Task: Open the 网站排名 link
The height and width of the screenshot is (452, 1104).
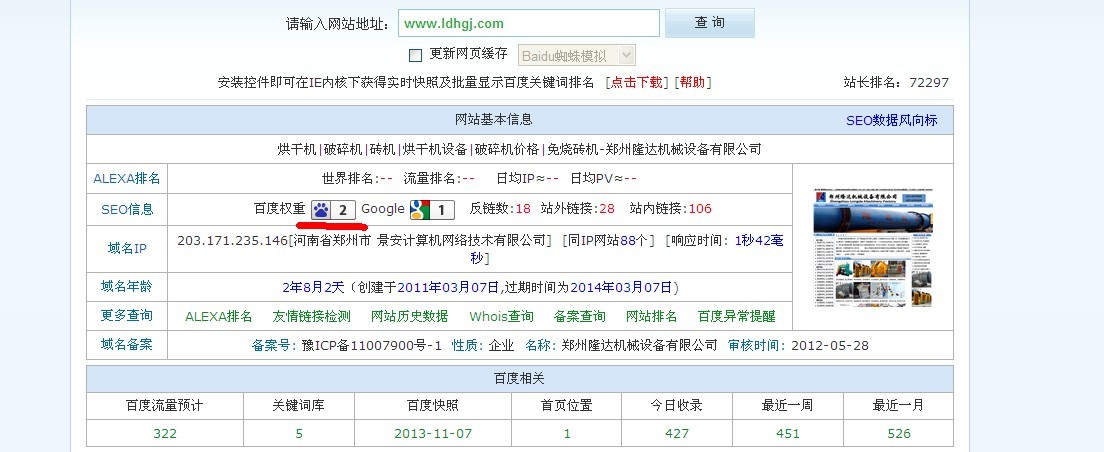Action: coord(651,317)
